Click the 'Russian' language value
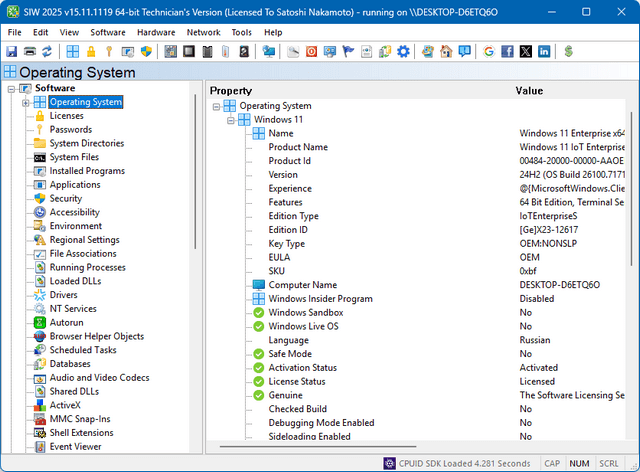 535,340
